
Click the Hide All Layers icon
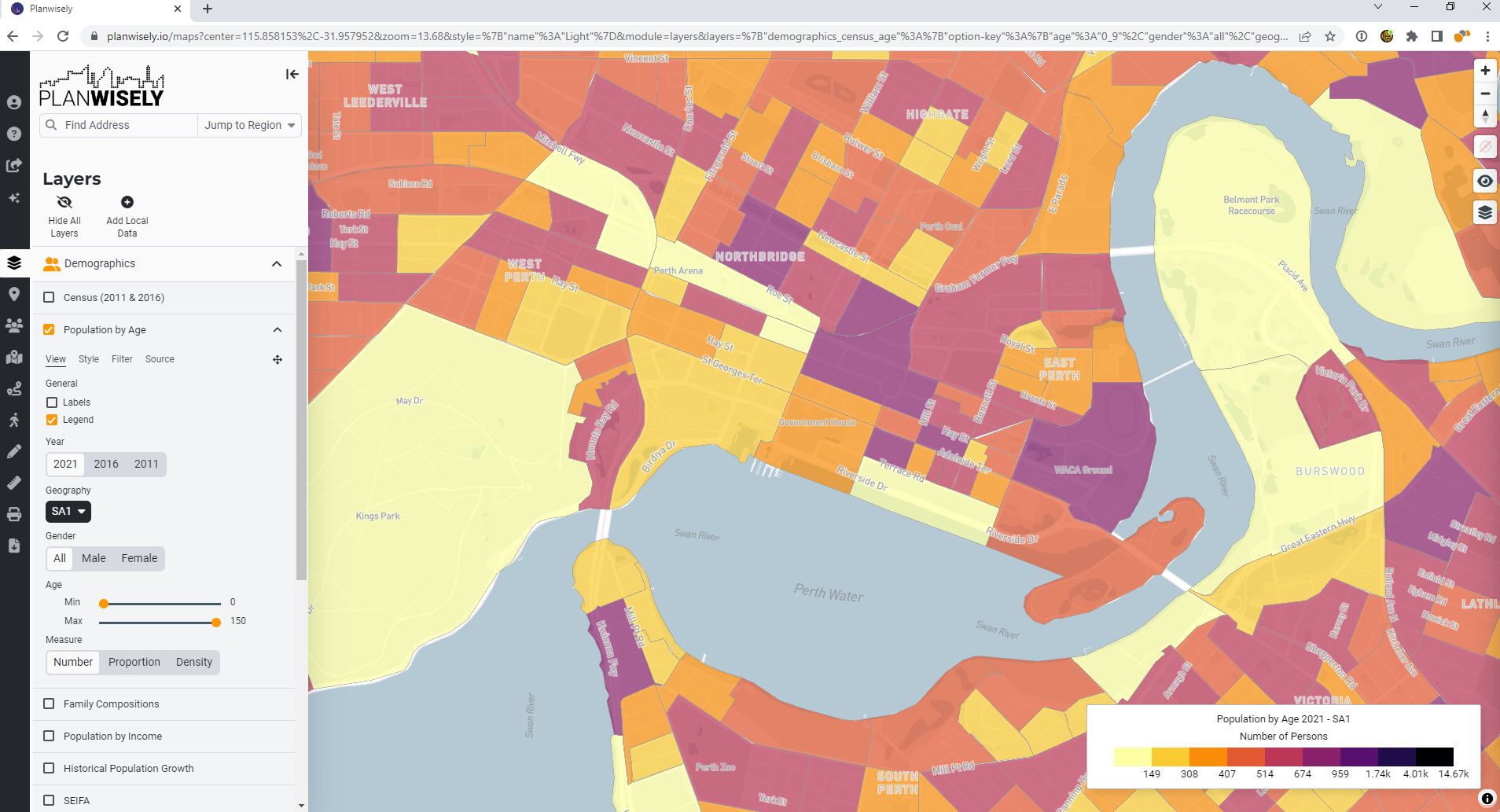[x=64, y=202]
